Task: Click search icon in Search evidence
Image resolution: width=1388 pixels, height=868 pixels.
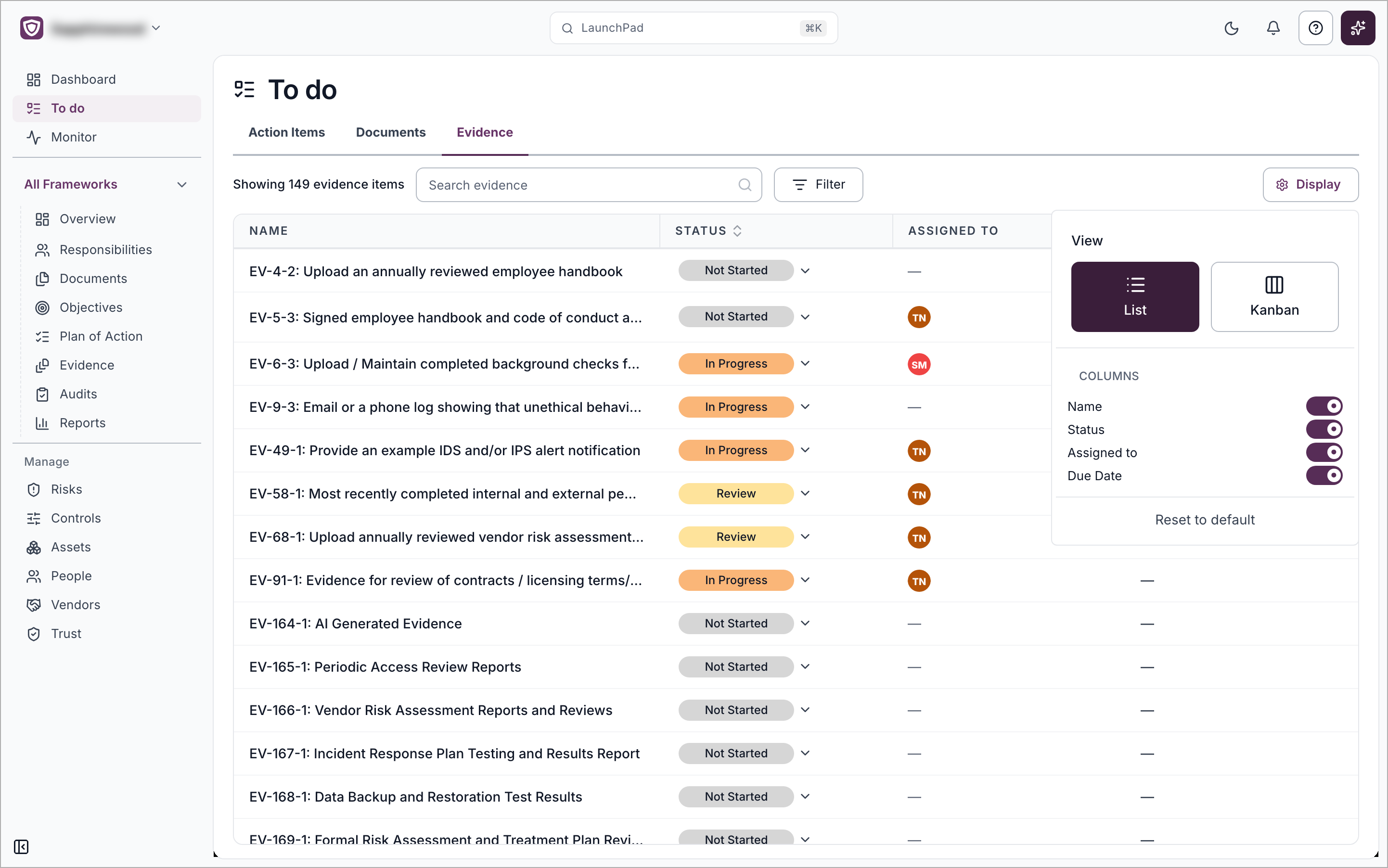Action: click(x=745, y=185)
